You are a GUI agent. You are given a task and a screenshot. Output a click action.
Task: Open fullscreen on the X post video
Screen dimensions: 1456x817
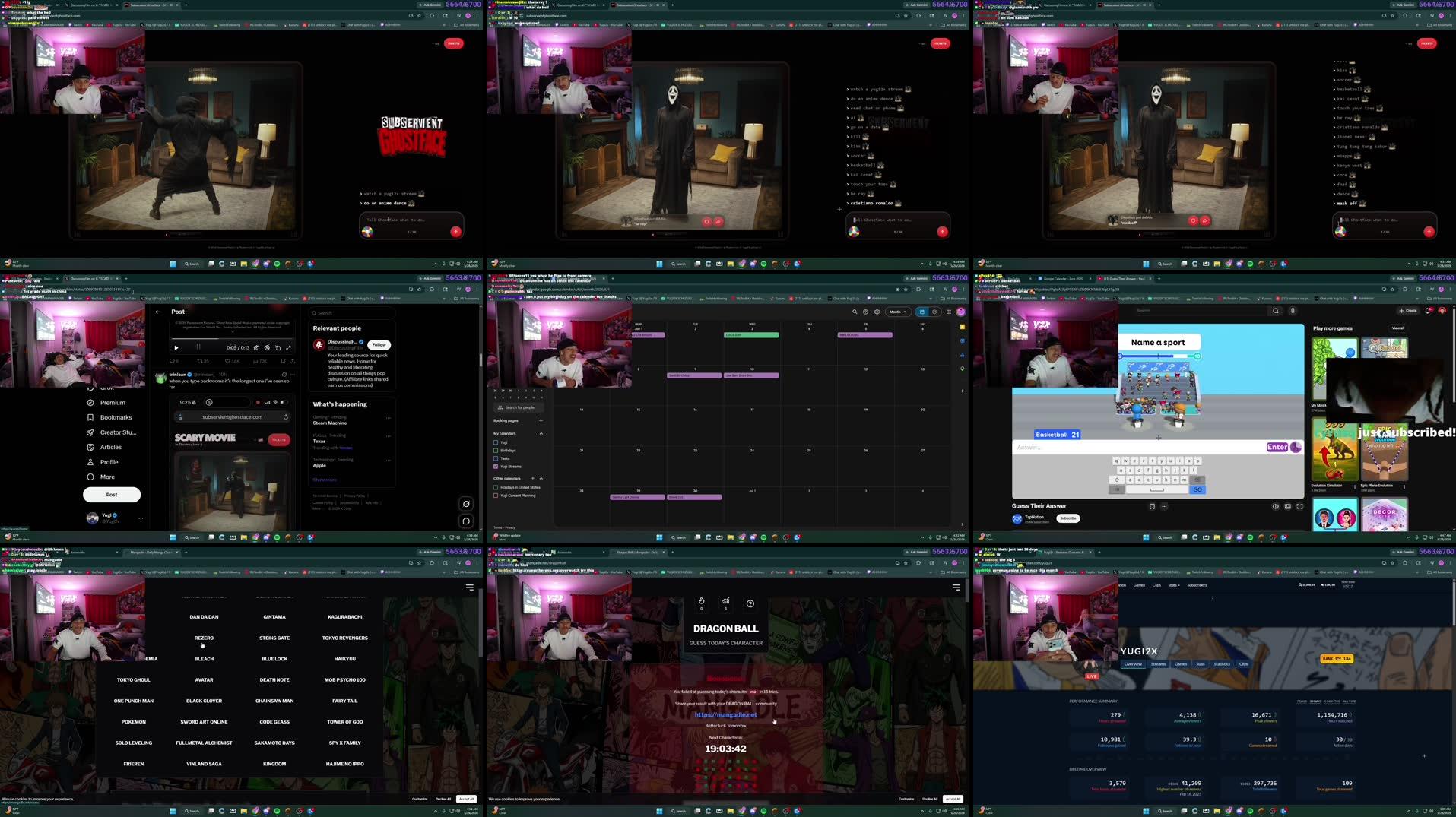point(289,348)
